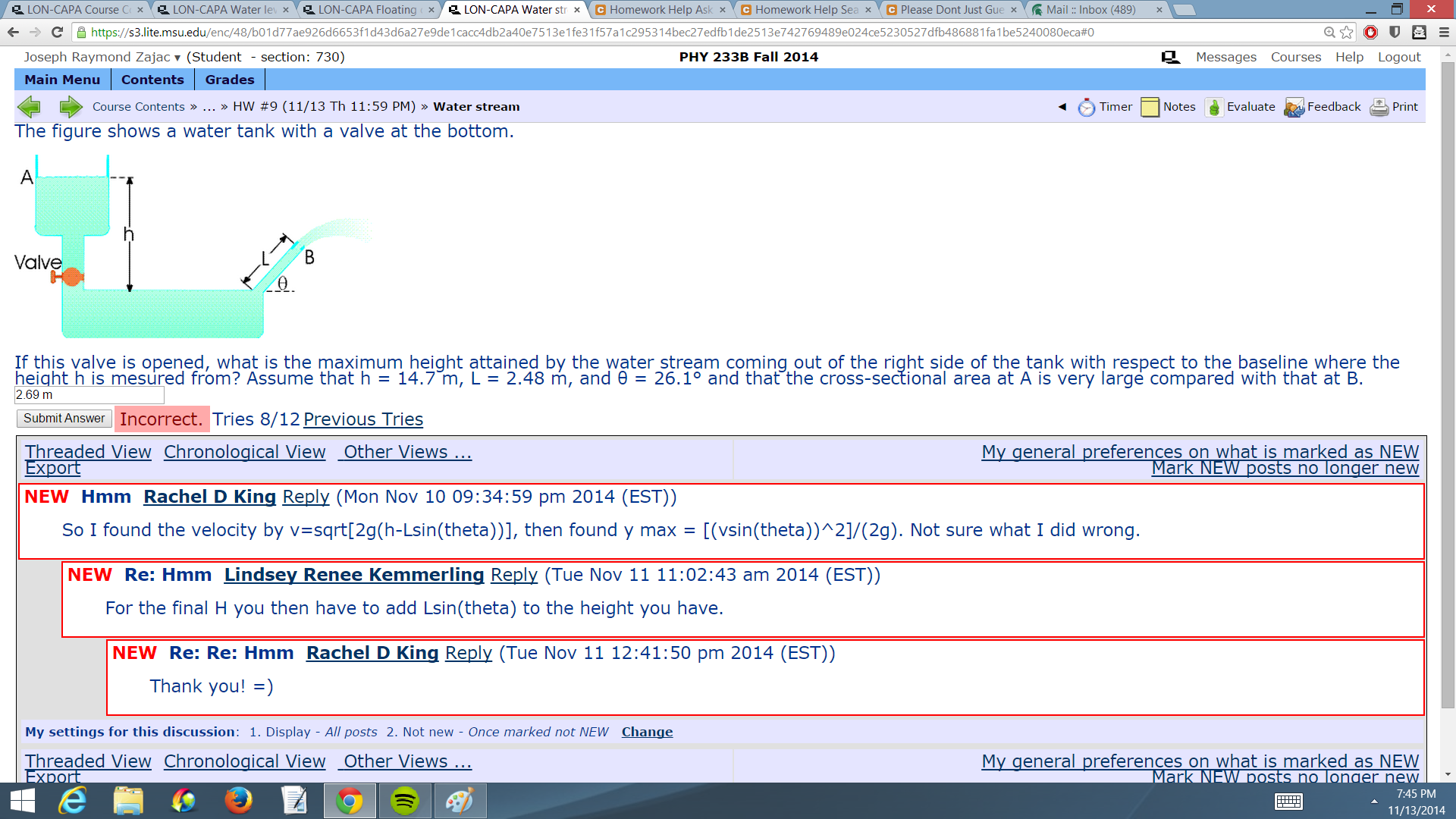
Task: Open the Grades menu
Action: coord(229,80)
